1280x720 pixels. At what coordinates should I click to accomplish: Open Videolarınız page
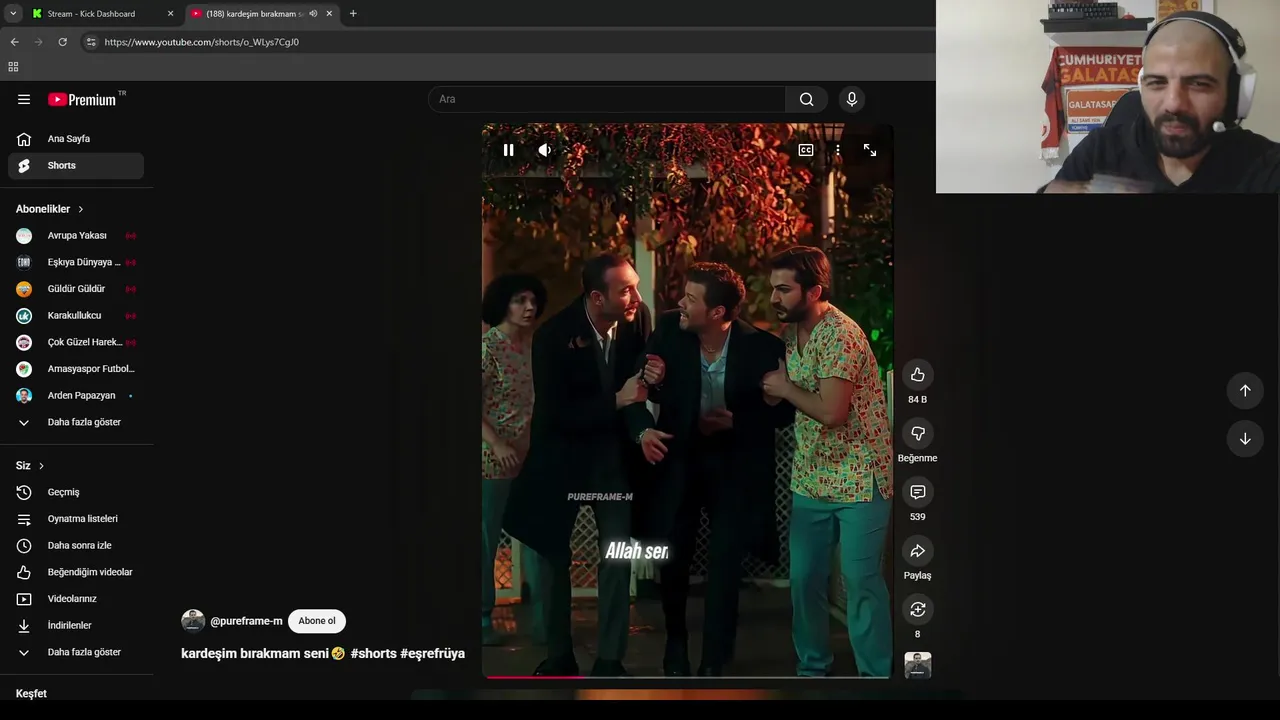tap(76, 599)
